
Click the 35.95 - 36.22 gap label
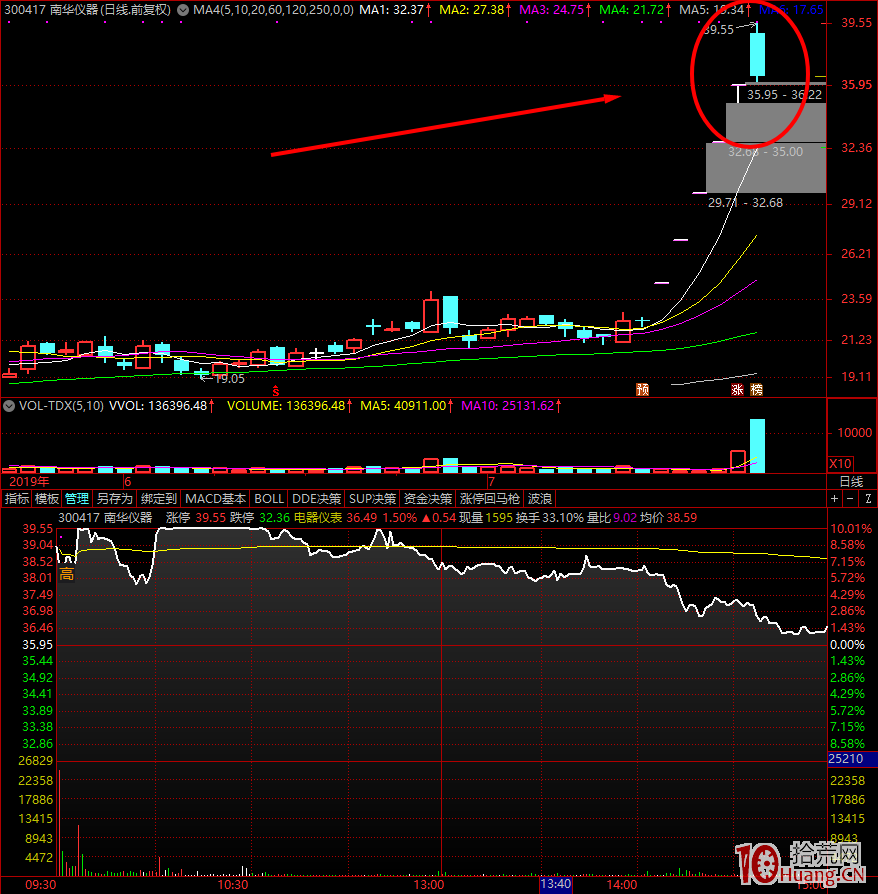784,95
